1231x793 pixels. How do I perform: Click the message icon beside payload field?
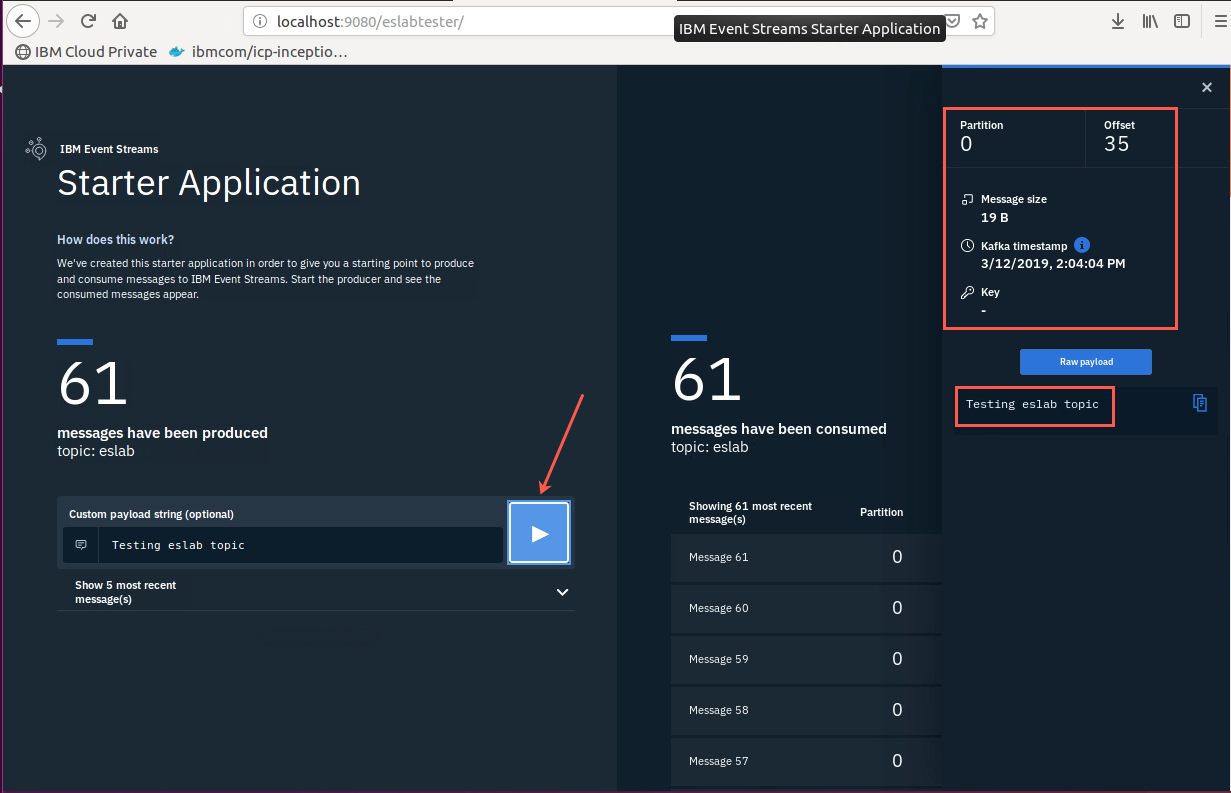coord(81,545)
